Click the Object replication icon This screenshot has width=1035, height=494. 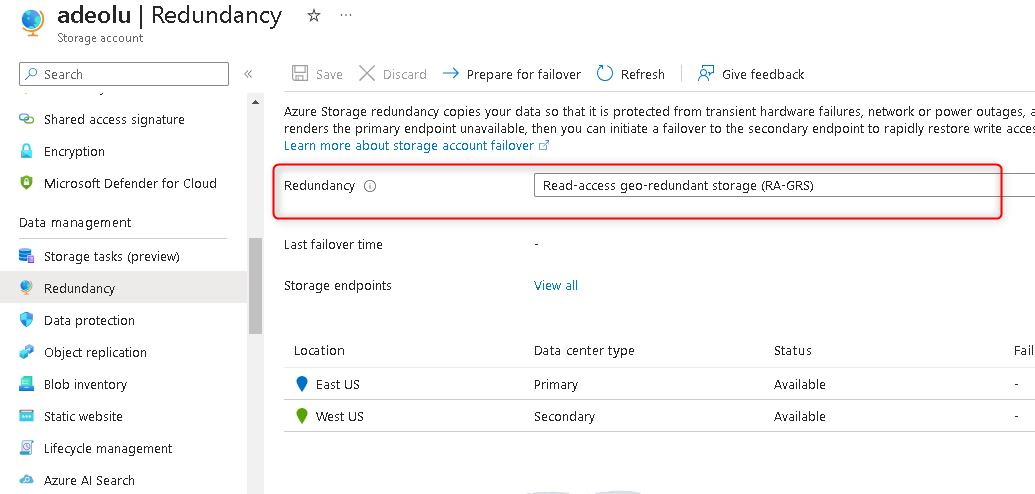(27, 352)
